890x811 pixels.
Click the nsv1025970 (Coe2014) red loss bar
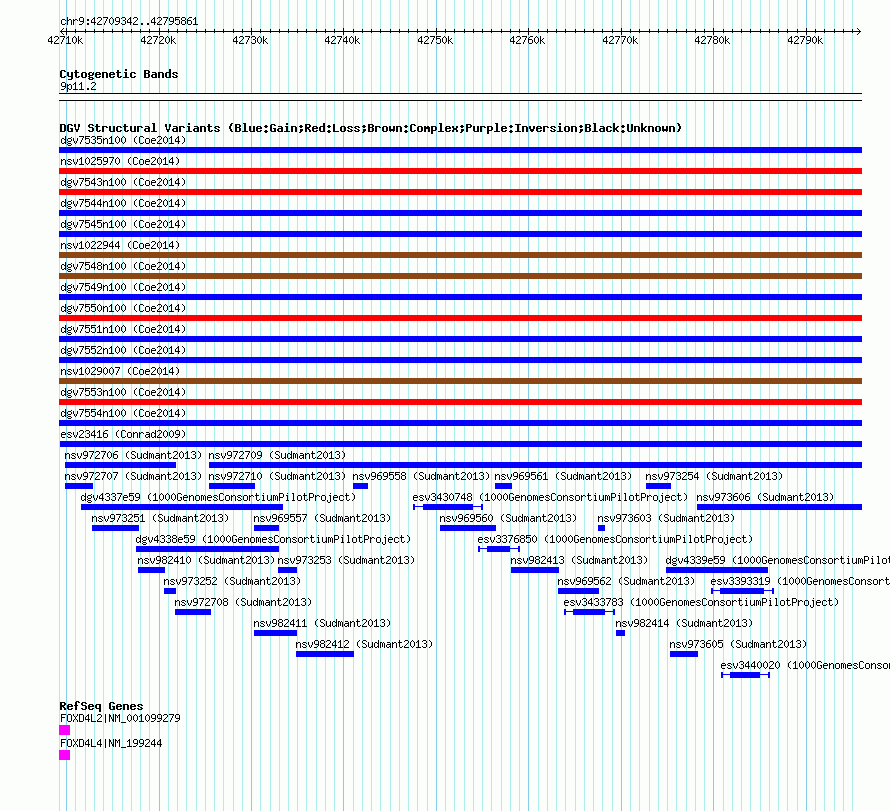click(460, 171)
